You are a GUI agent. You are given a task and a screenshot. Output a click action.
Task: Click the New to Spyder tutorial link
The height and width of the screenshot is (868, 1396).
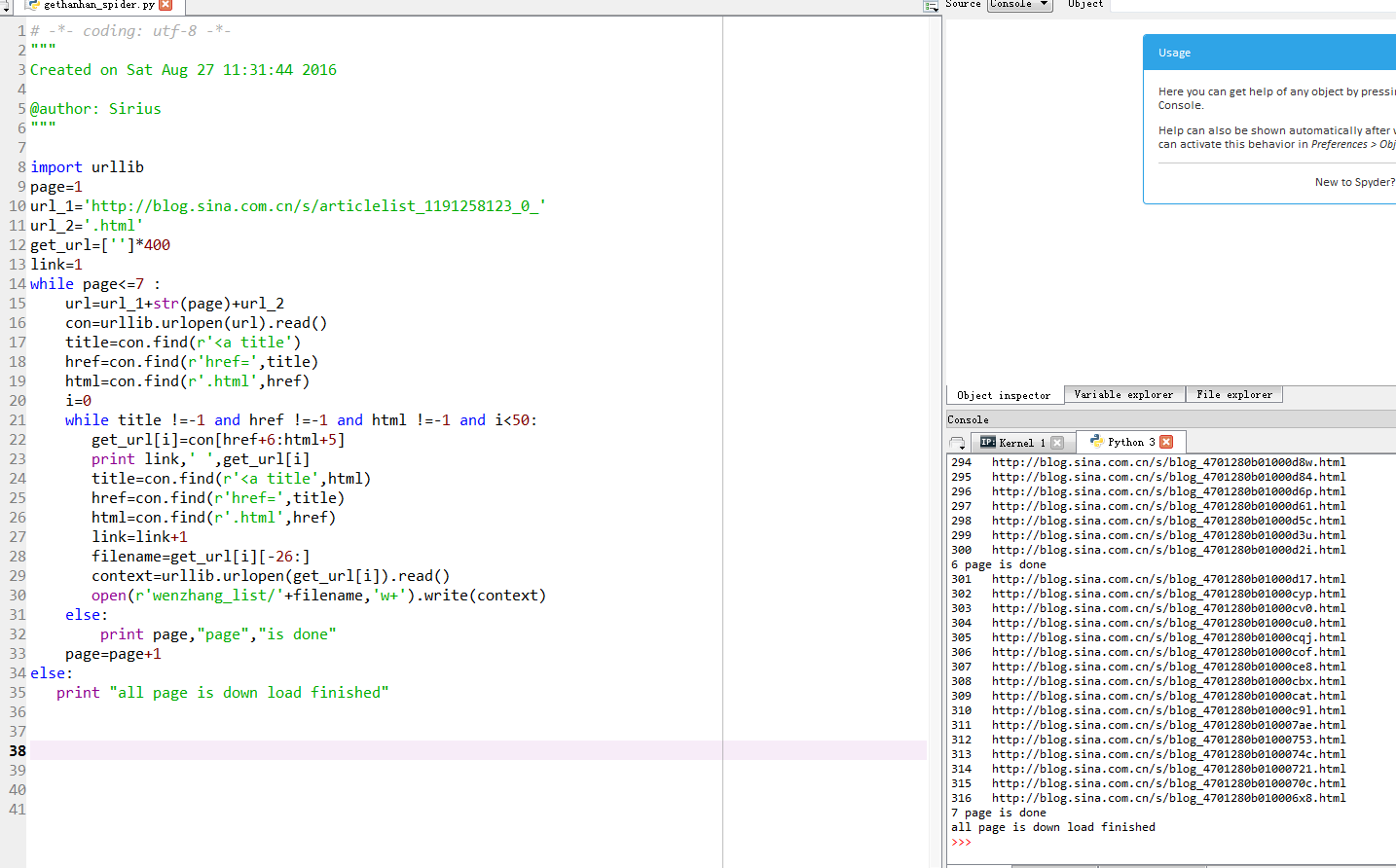[1354, 182]
